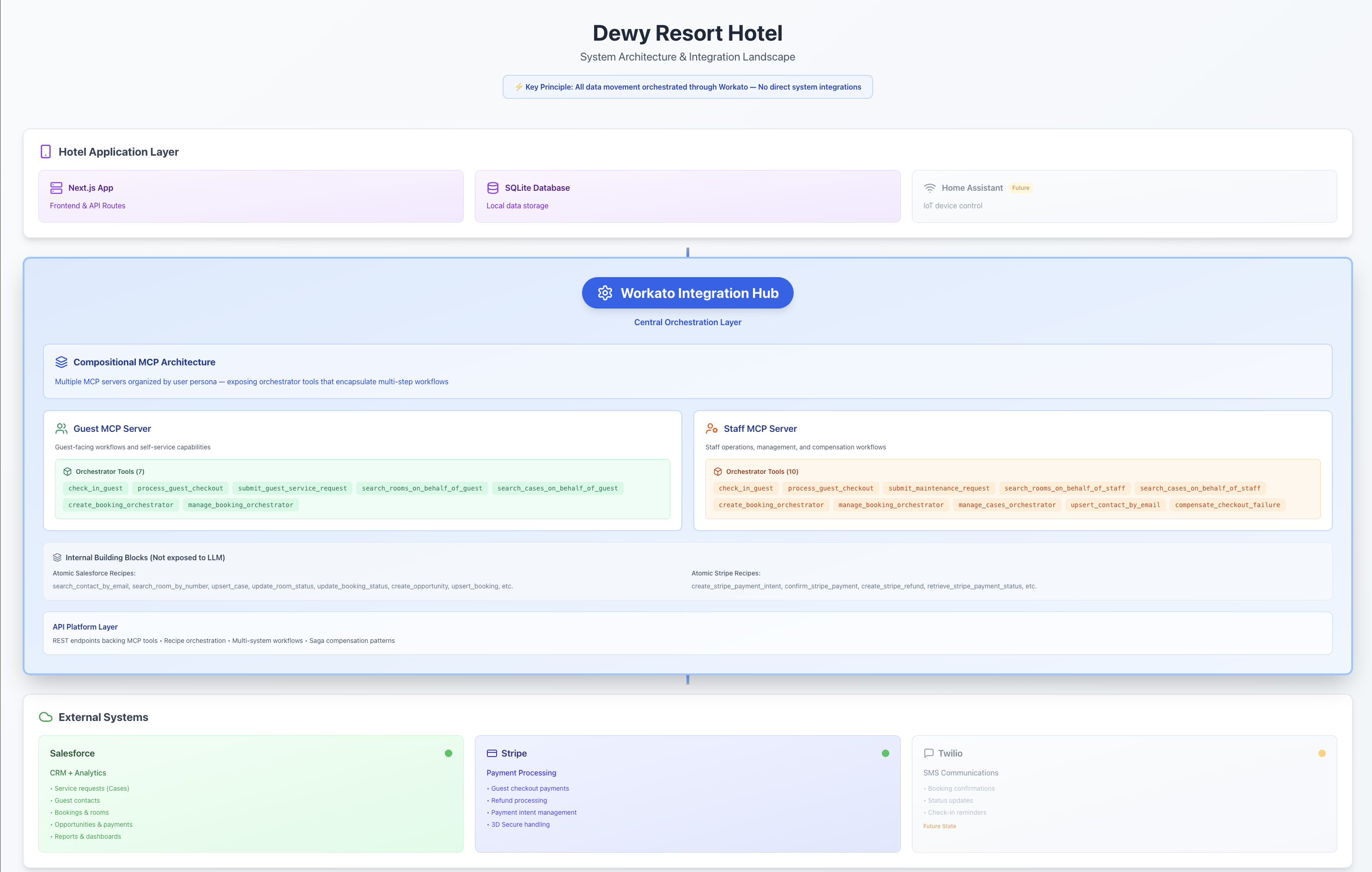Click the Atomic Stripe Recipes label
The width and height of the screenshot is (1372, 872).
tap(726, 573)
